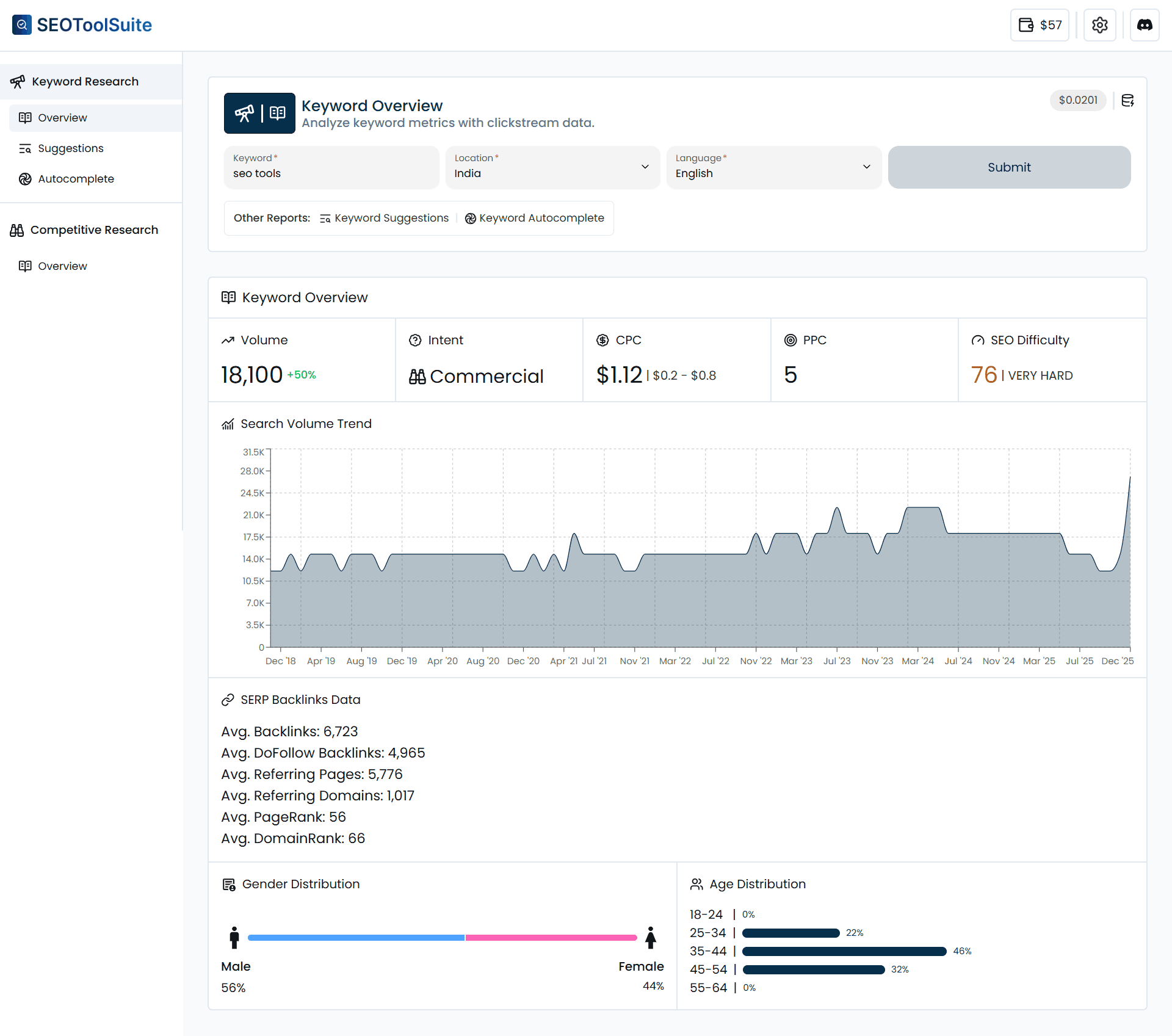1172x1036 pixels.
Task: Switch to the Suggestions report
Action: pyautogui.click(x=70, y=148)
